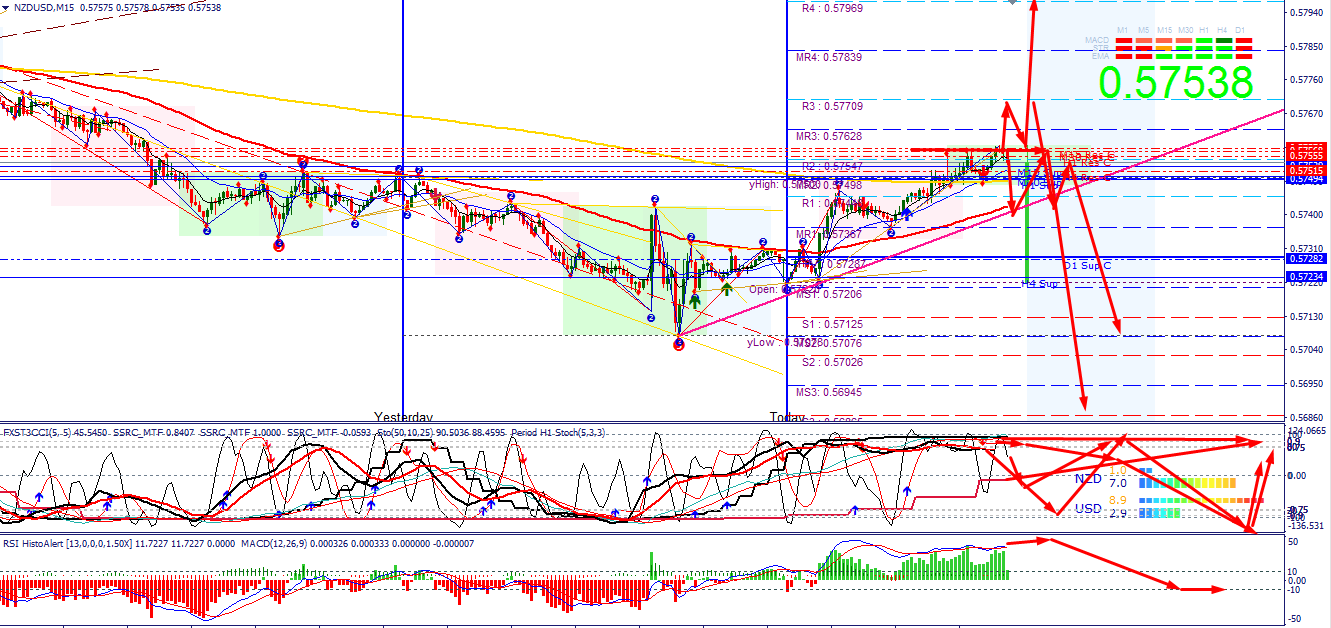Click the 2.9 strength value
The height and width of the screenshot is (628, 1331).
pyautogui.click(x=1118, y=513)
